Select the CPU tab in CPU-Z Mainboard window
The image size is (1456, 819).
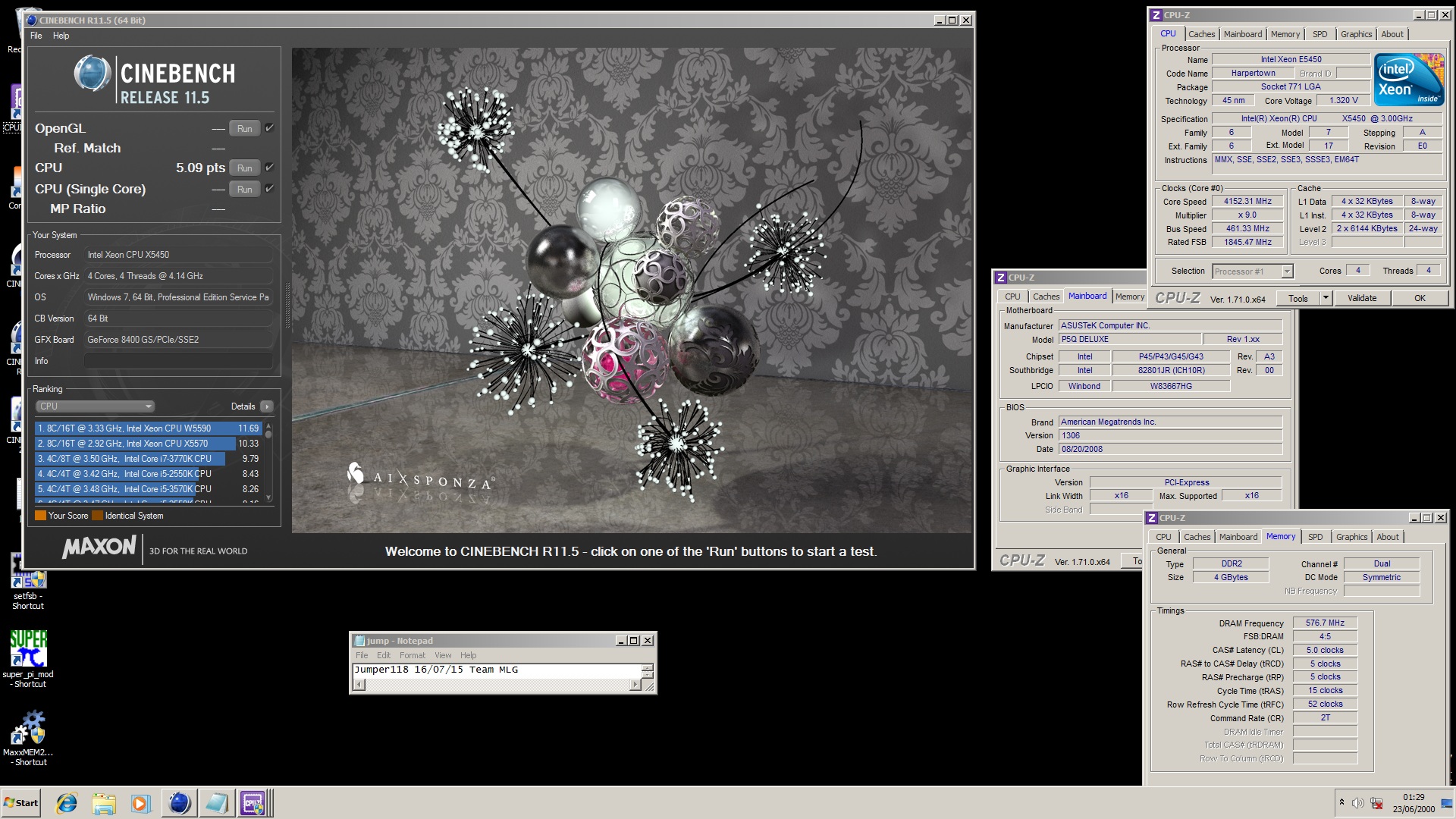(1012, 297)
